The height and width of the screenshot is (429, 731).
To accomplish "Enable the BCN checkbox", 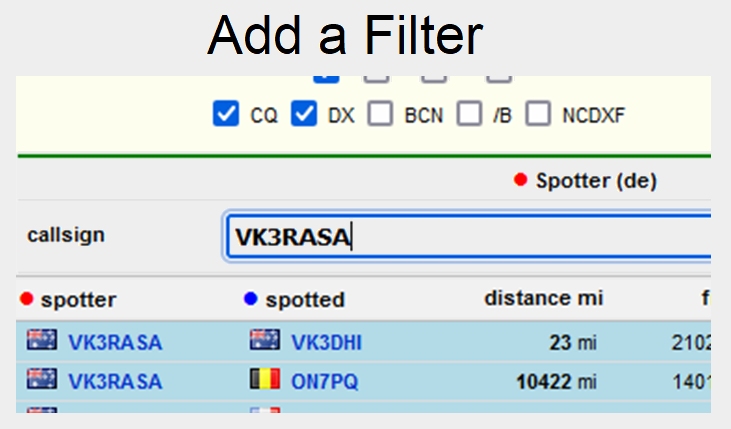I will coord(381,114).
